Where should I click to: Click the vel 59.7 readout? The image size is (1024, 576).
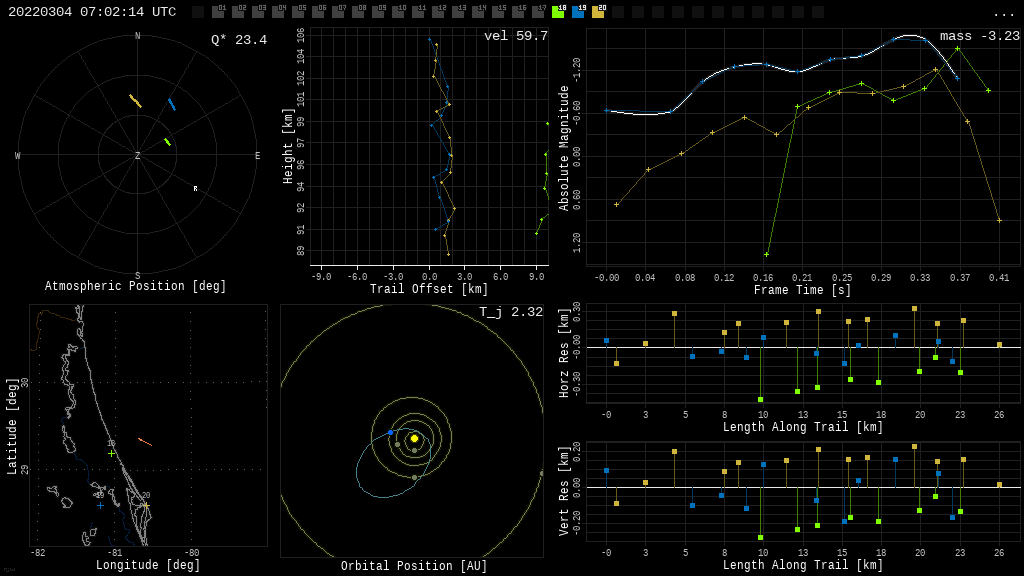[515, 36]
